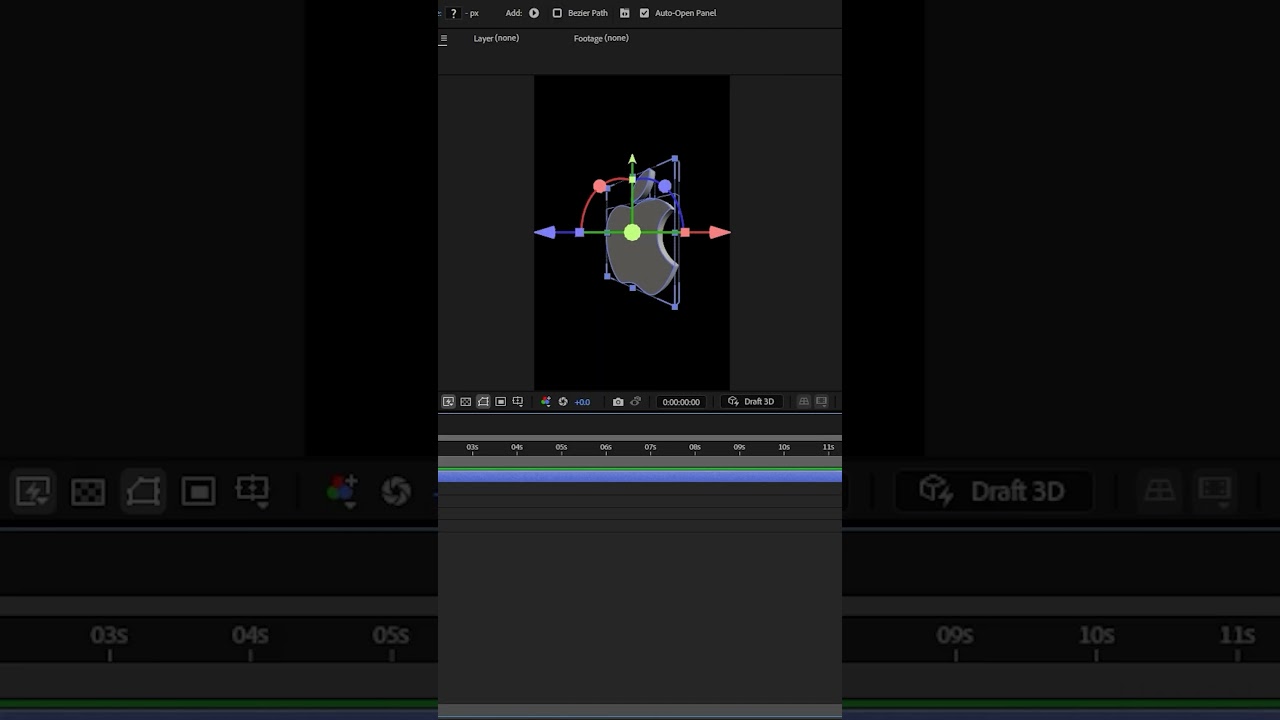Click the horizontal scrollbar below the timeline
The width and height of the screenshot is (1280, 720).
[x=640, y=711]
